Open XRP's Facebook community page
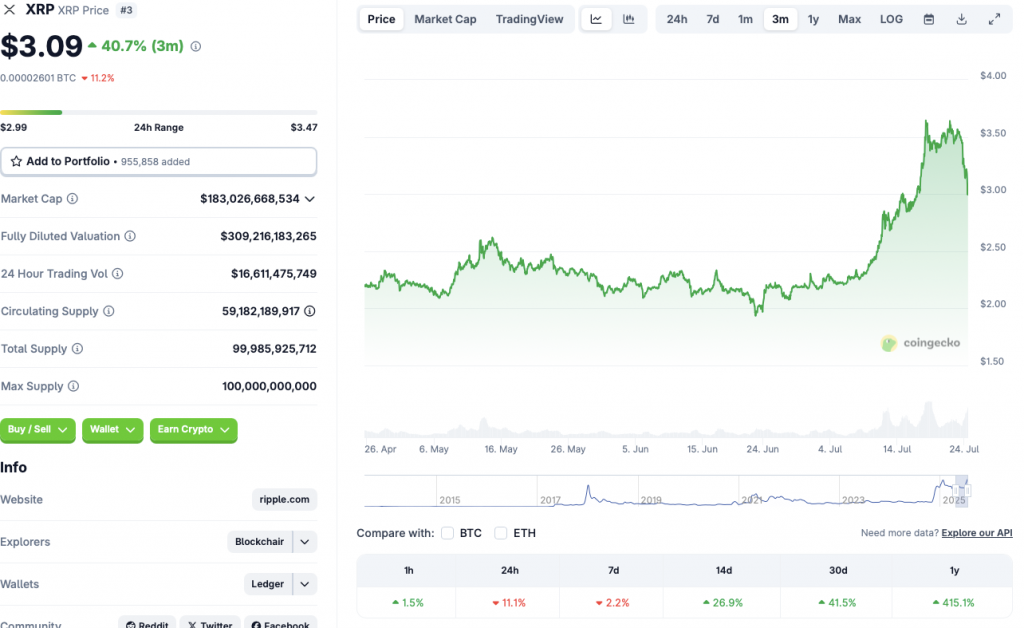Viewport: 1024px width, 628px height. [x=281, y=623]
